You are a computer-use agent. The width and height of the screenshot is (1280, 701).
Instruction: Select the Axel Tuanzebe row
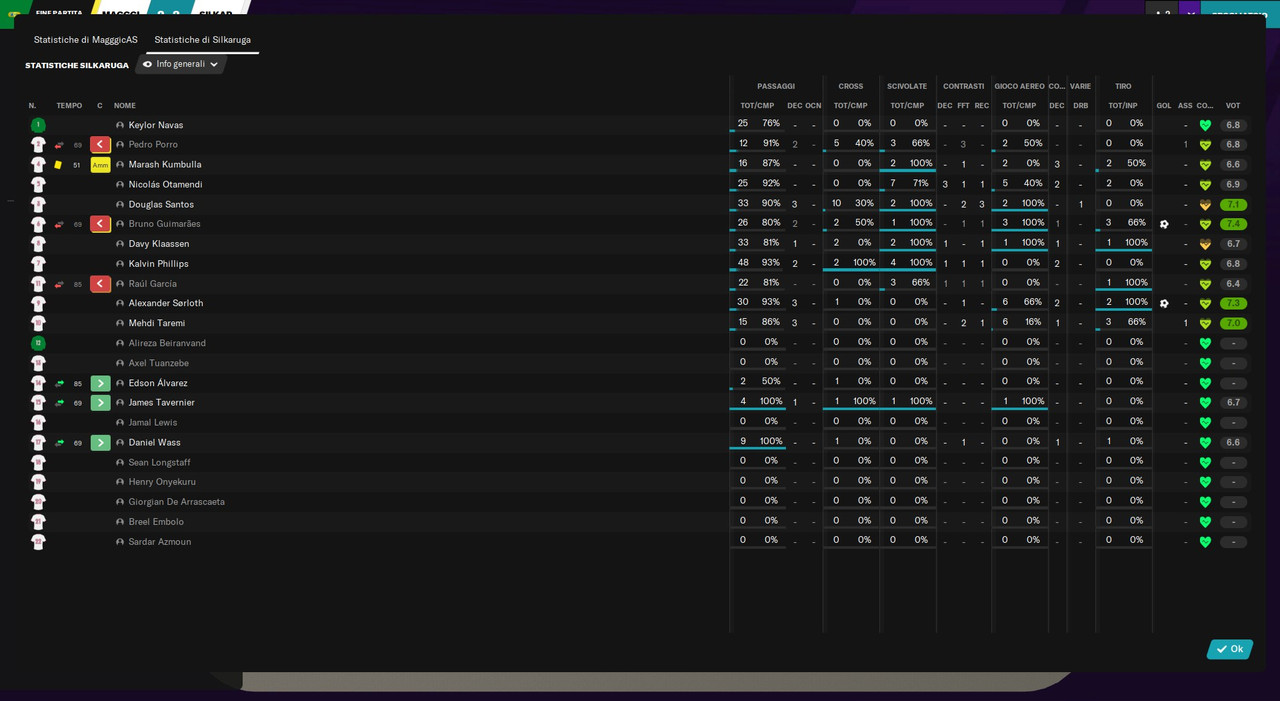tap(640, 363)
